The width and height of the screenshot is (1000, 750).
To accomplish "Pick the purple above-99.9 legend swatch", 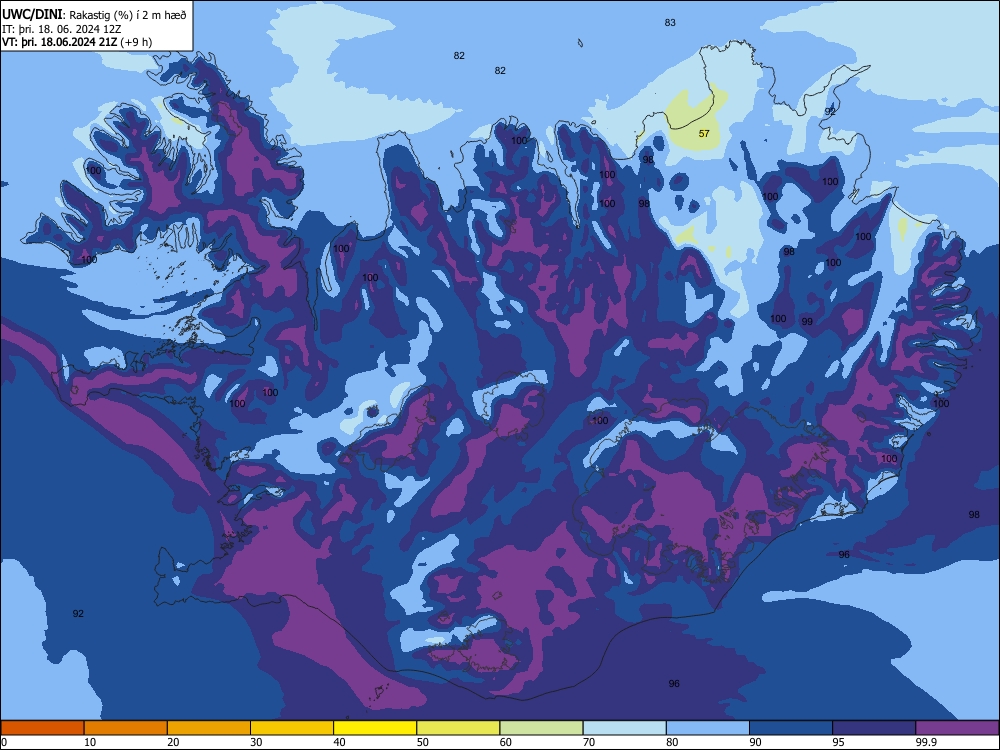I will pos(957,728).
